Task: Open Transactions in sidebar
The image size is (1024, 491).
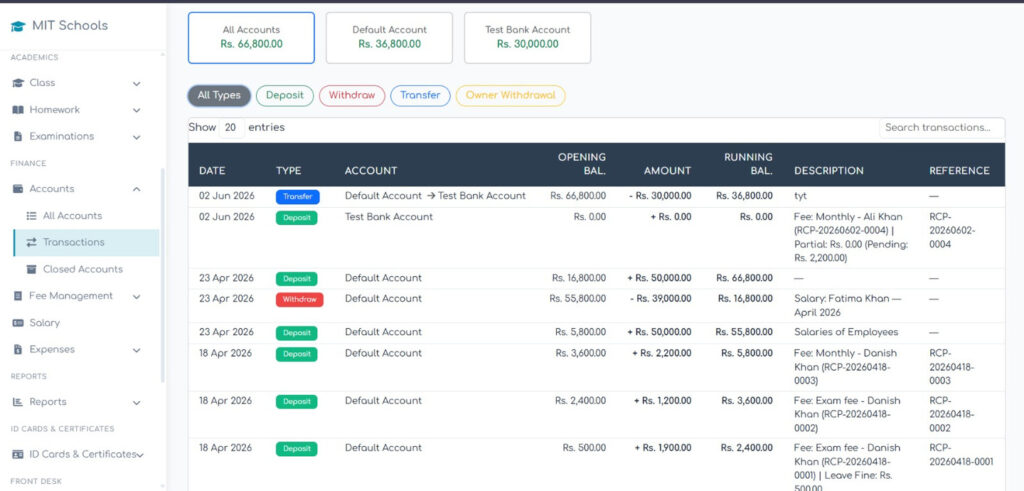Action: [x=86, y=242]
